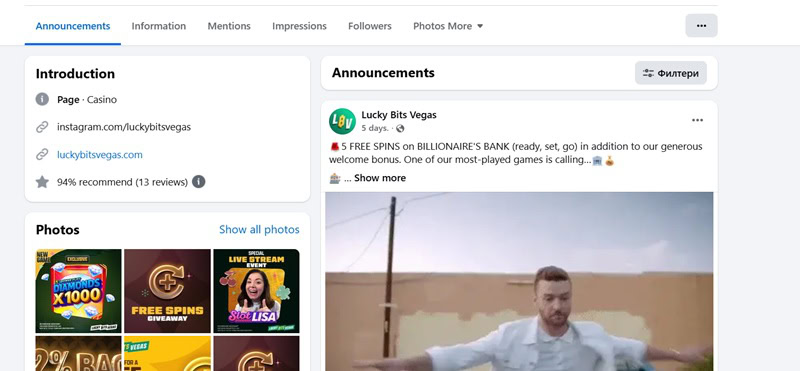Open the luckybitsvegas.com website link

(x=99, y=155)
